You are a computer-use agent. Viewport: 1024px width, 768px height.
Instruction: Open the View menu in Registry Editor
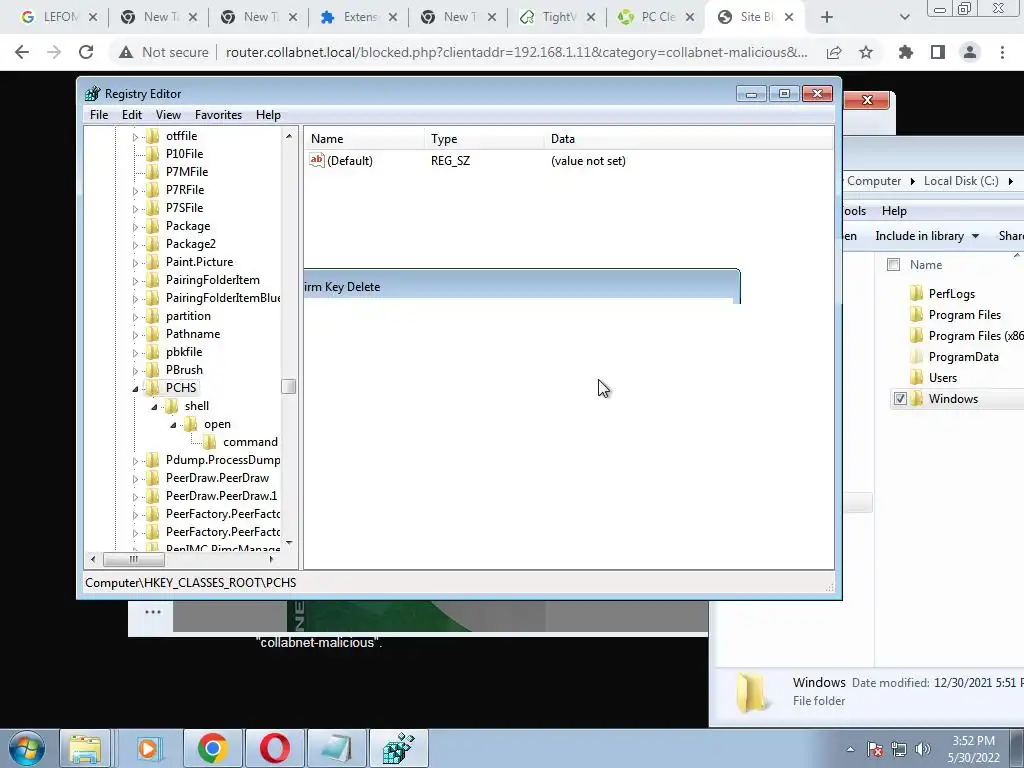click(x=168, y=115)
